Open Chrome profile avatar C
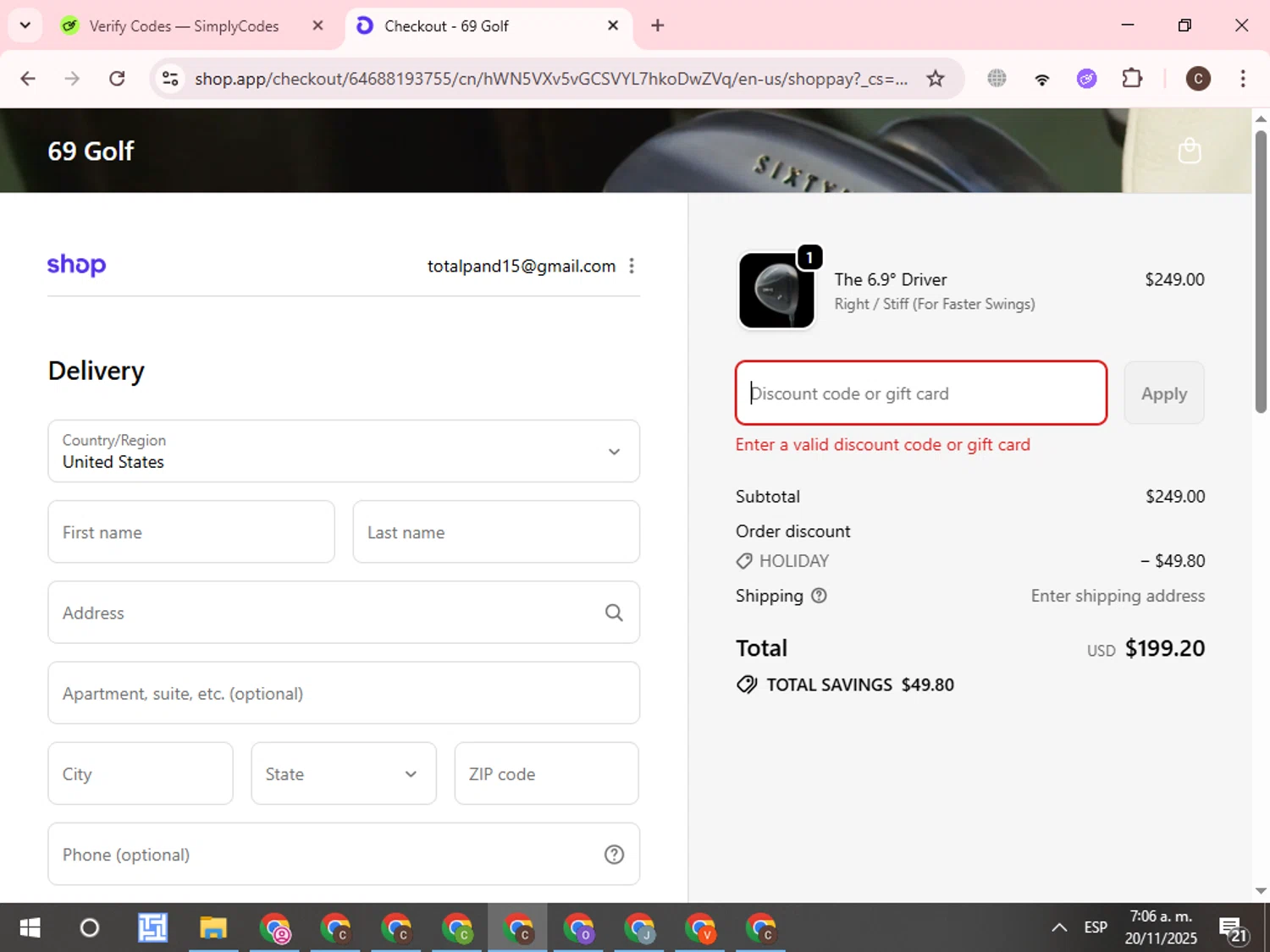The height and width of the screenshot is (952, 1270). 1198,79
